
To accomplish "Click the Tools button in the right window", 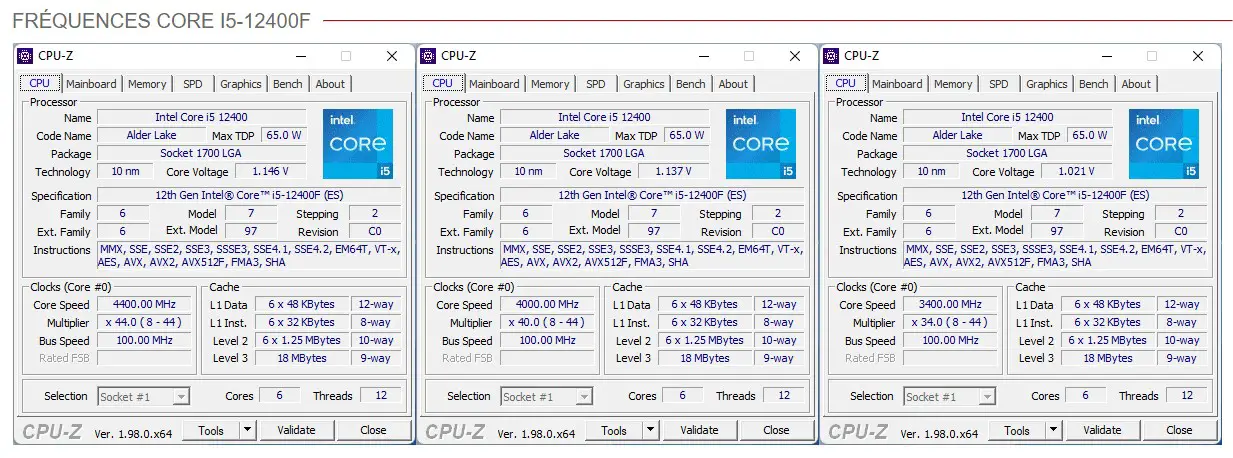I will [x=1017, y=431].
